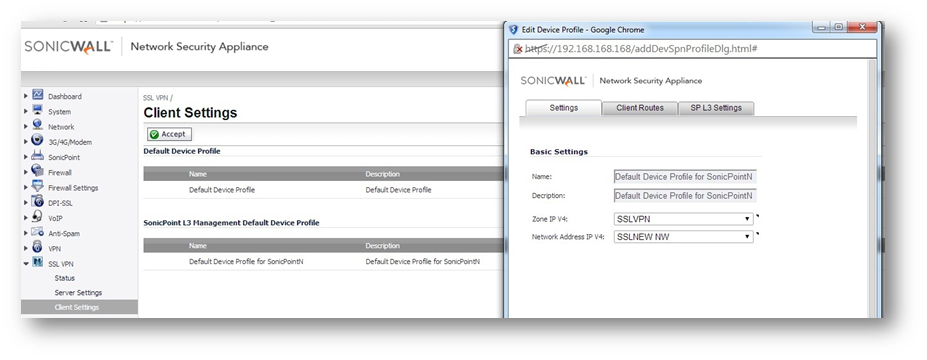This screenshot has width=927, height=360.
Task: Open the Dashboard icon in sidebar
Action: (x=37, y=95)
